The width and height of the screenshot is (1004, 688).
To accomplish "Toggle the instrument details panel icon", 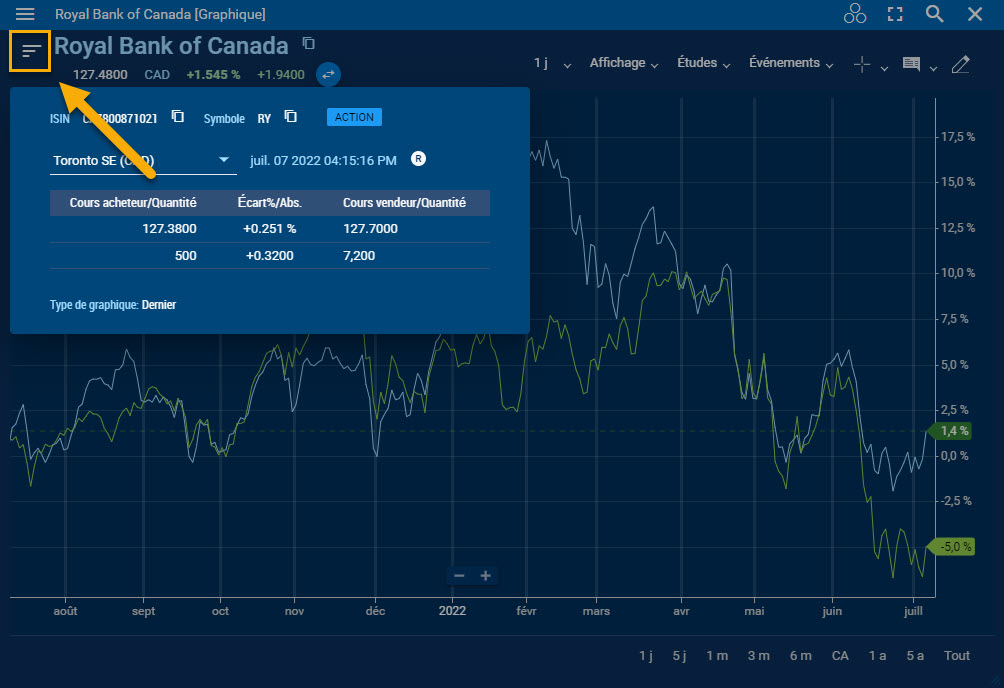I will [x=31, y=50].
